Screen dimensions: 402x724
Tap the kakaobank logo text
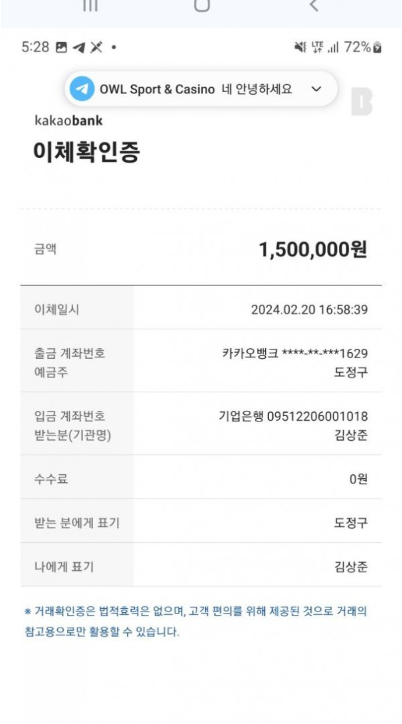(68, 121)
